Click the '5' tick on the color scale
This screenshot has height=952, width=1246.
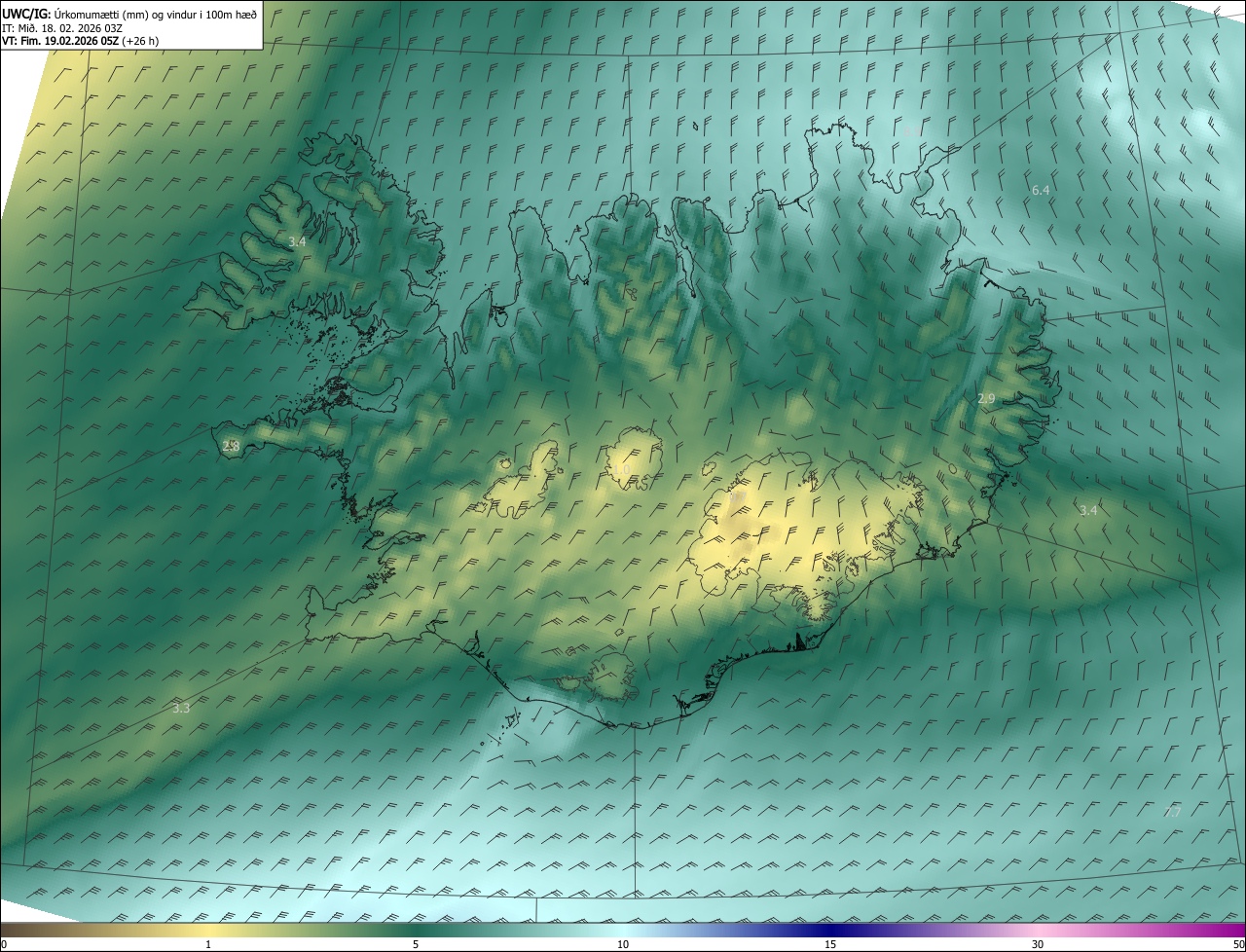pyautogui.click(x=416, y=944)
